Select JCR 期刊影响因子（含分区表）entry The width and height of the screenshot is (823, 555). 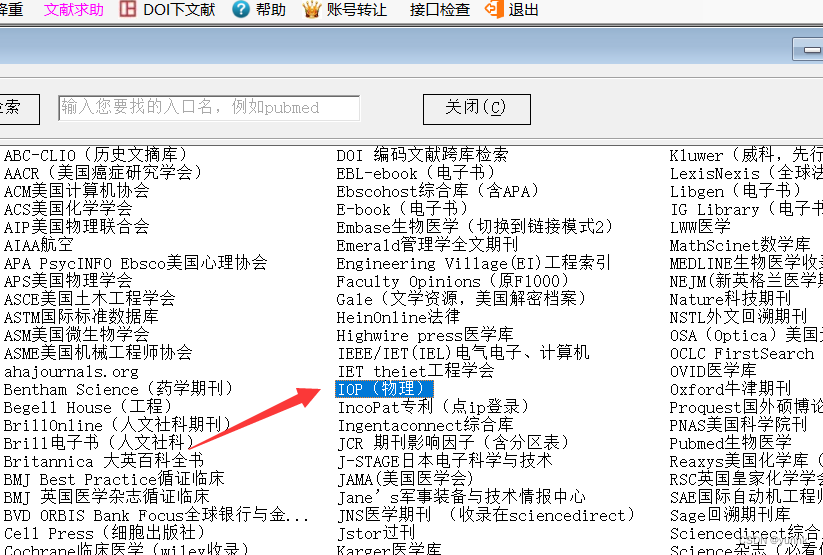coord(453,443)
